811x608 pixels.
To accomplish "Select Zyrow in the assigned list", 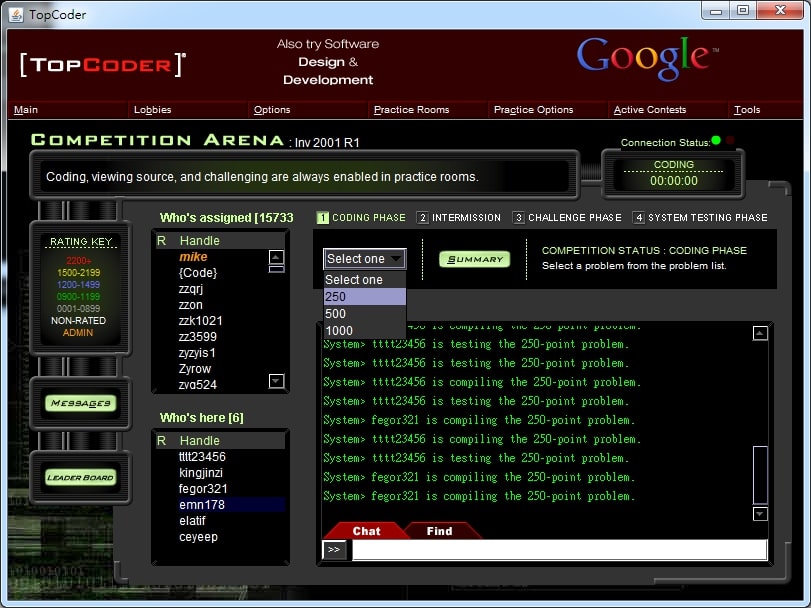I will (195, 369).
